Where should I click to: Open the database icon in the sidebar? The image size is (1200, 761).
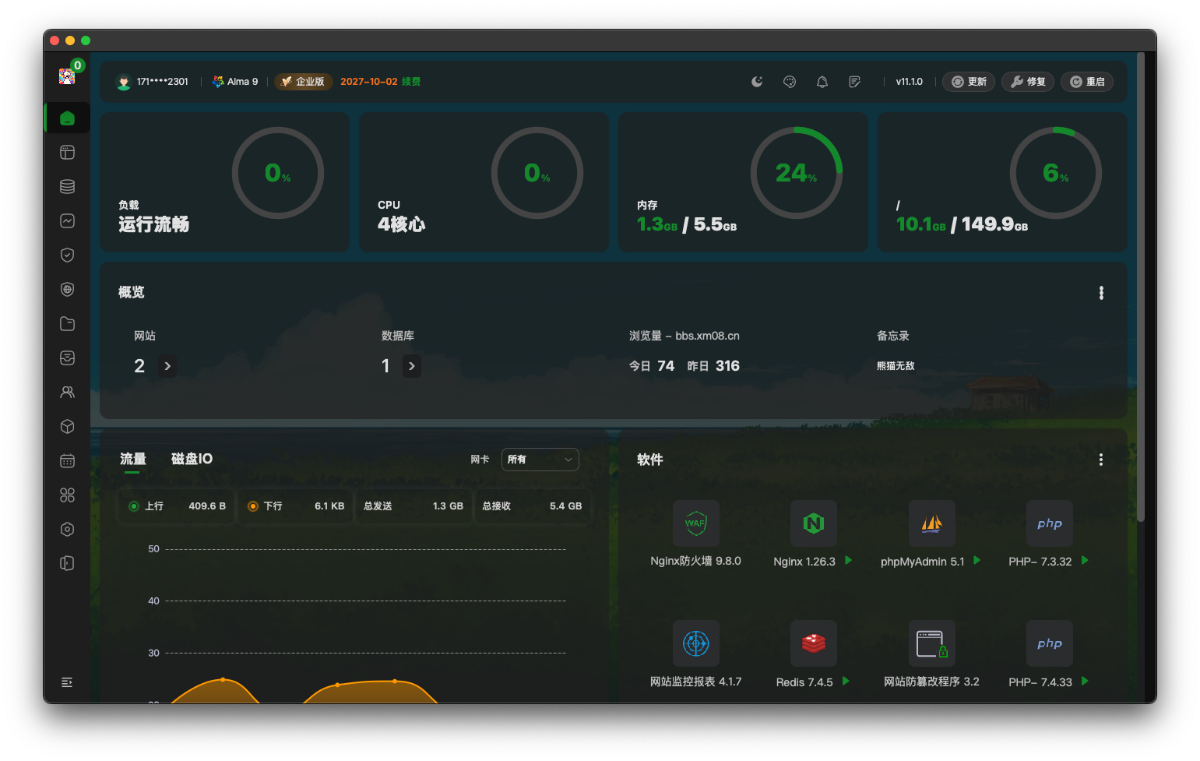(67, 187)
